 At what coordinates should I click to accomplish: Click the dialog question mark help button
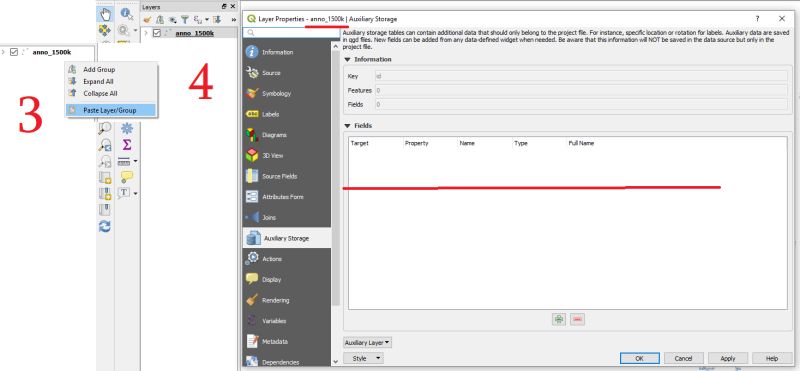(758, 18)
